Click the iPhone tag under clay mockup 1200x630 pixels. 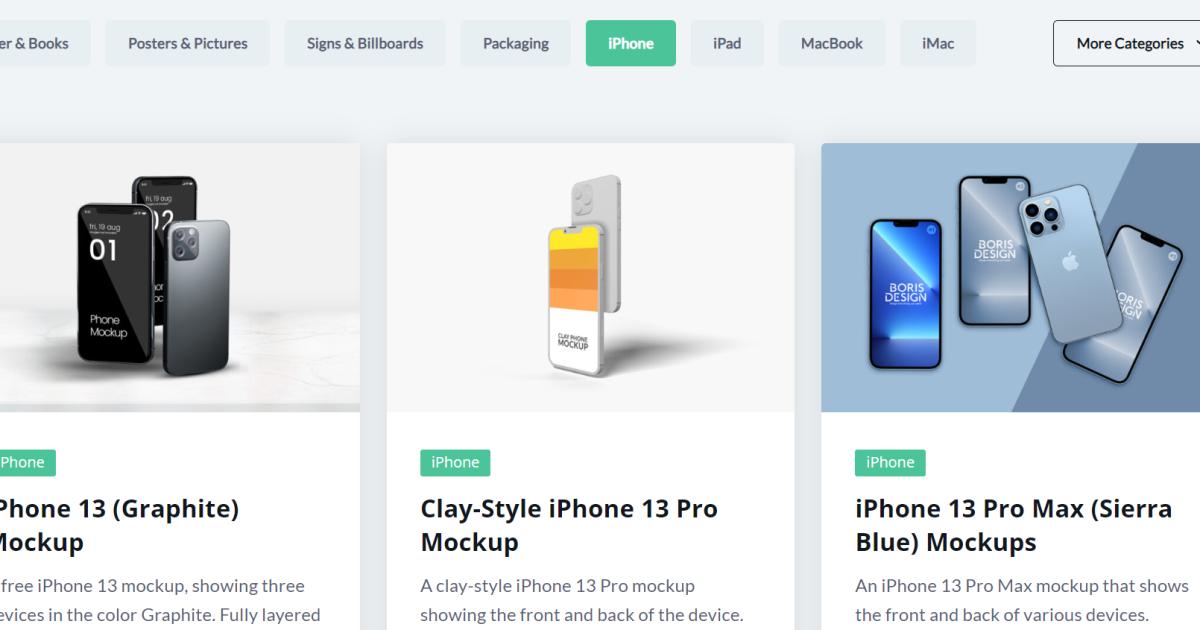455,462
